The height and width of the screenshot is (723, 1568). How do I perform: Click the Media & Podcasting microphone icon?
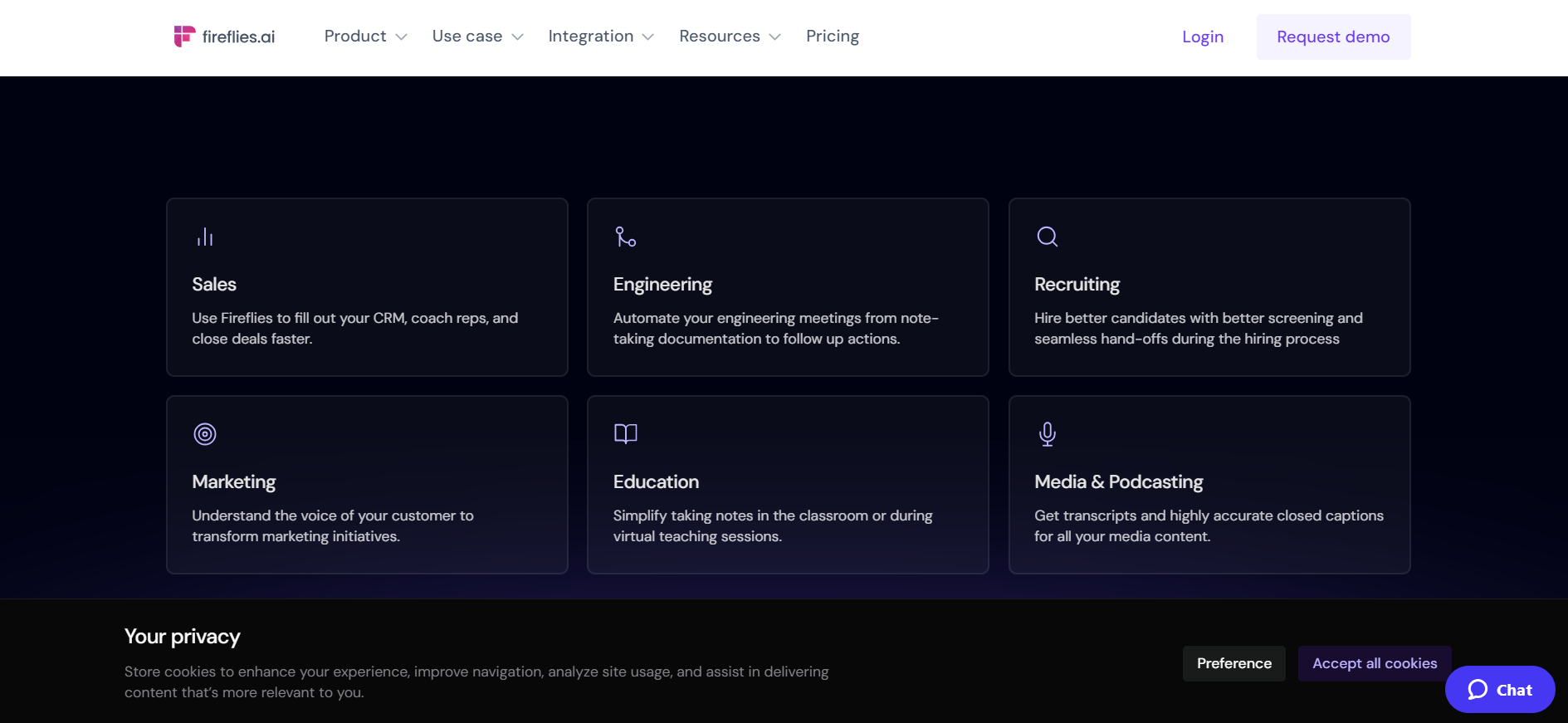[1047, 434]
